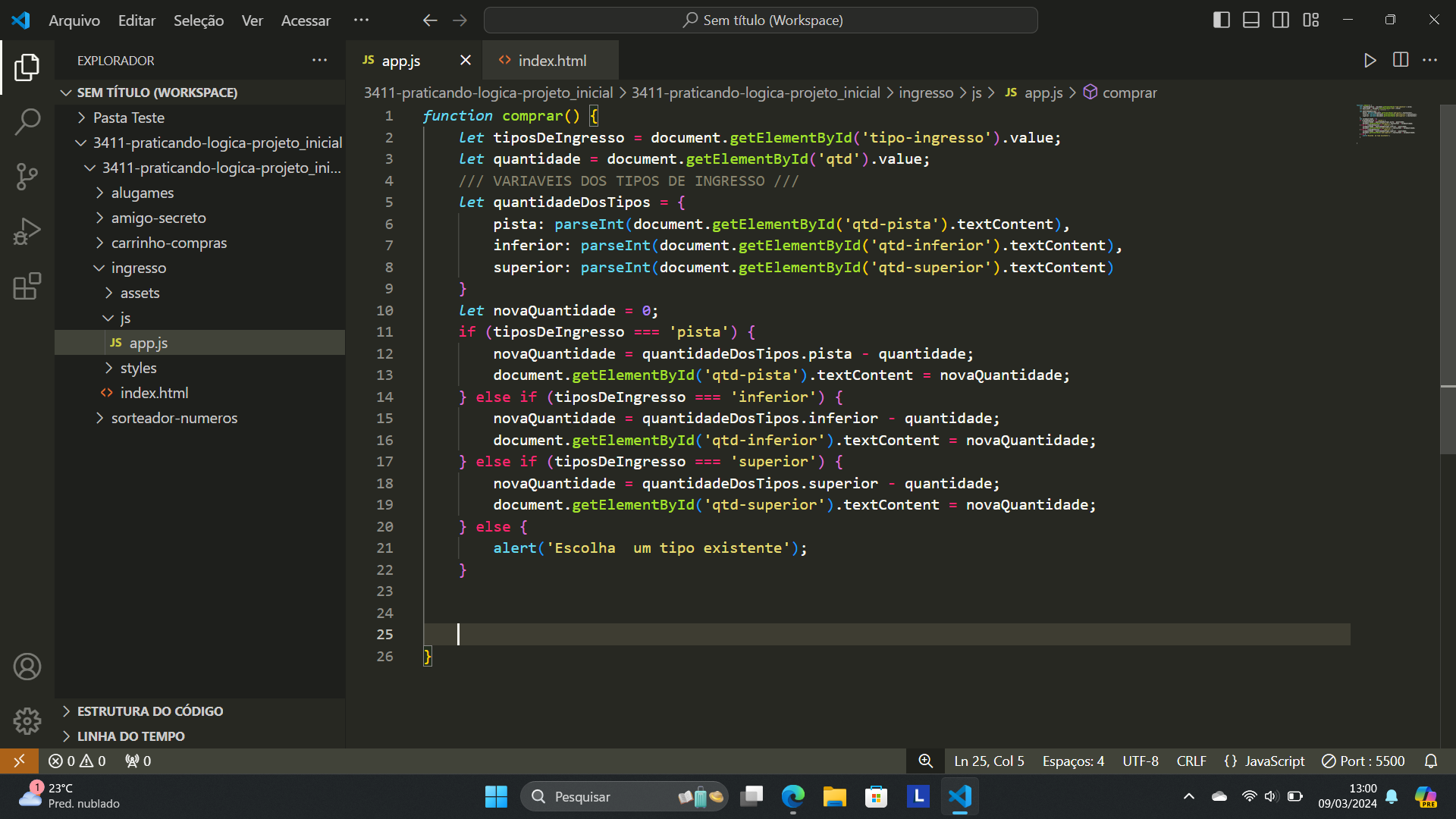Open Explorer views and more actions ellipsis
The image size is (1456, 819).
tap(320, 60)
